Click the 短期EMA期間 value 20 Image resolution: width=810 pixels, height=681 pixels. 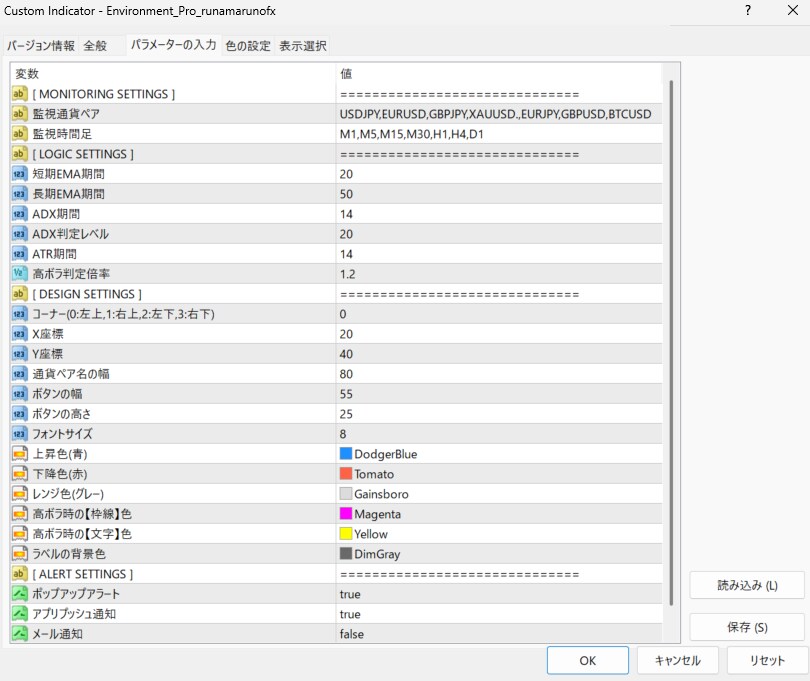click(346, 174)
